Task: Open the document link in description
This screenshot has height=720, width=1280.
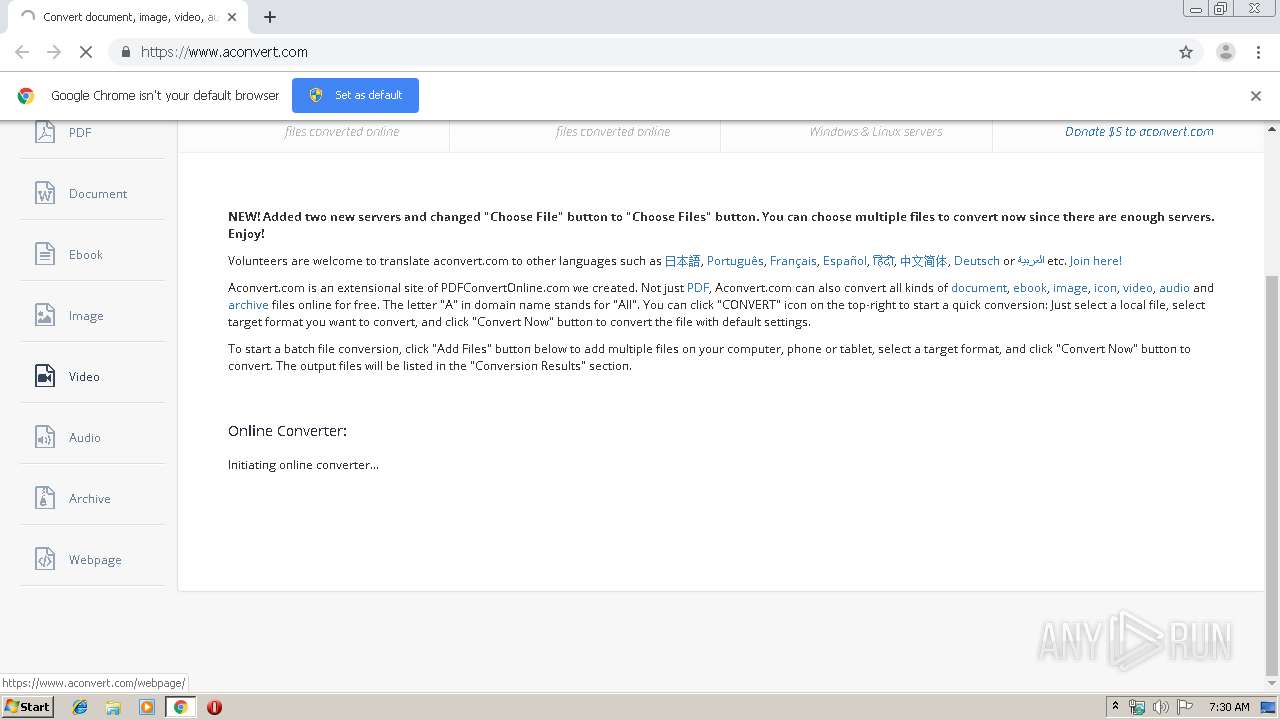Action: click(x=979, y=288)
